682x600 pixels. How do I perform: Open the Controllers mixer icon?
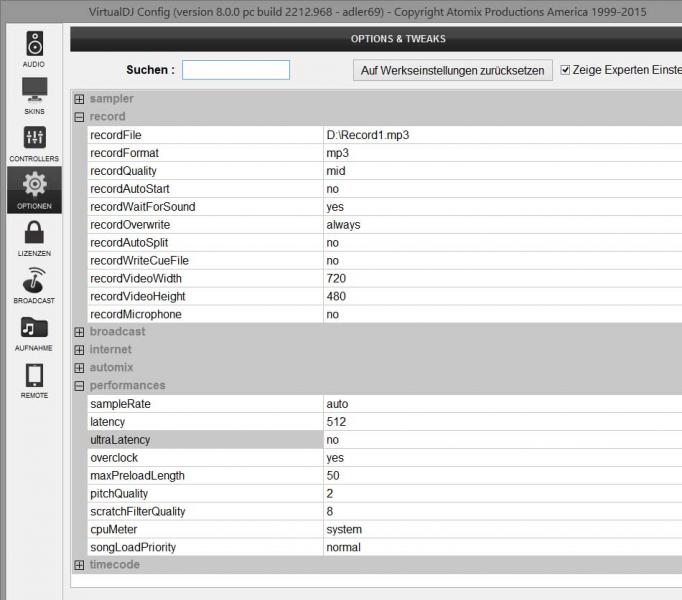click(x=34, y=137)
